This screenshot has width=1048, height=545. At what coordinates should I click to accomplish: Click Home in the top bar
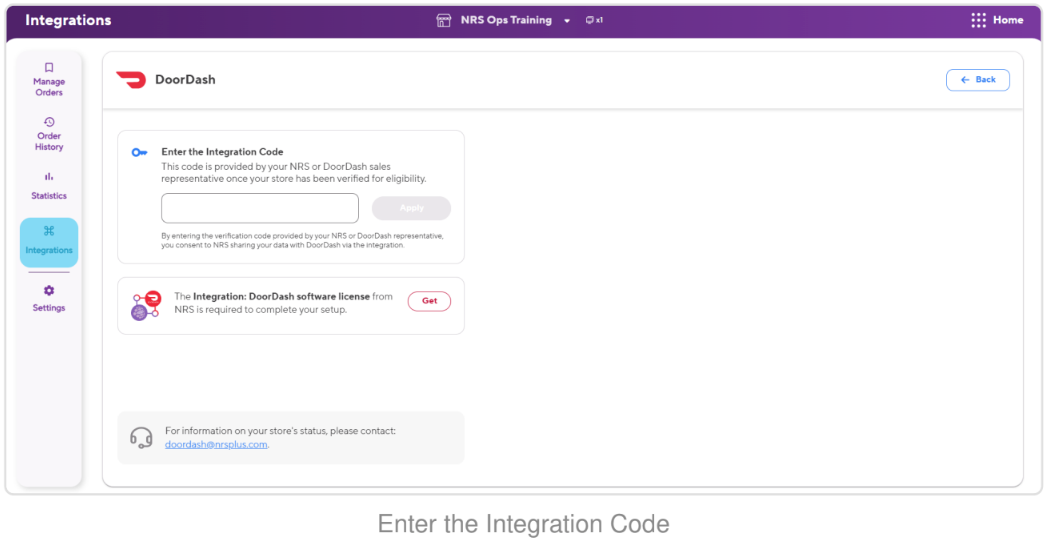pos(1008,20)
